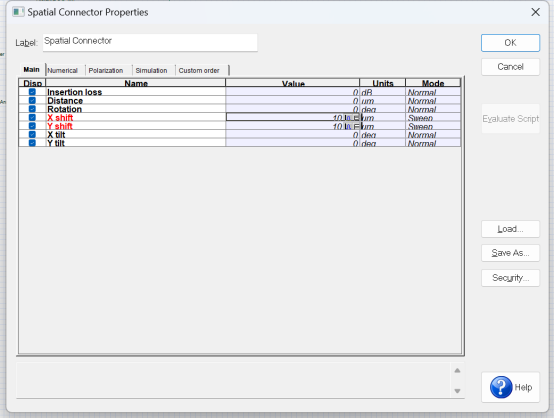Click the description box scroll down arrow

coord(457,391)
